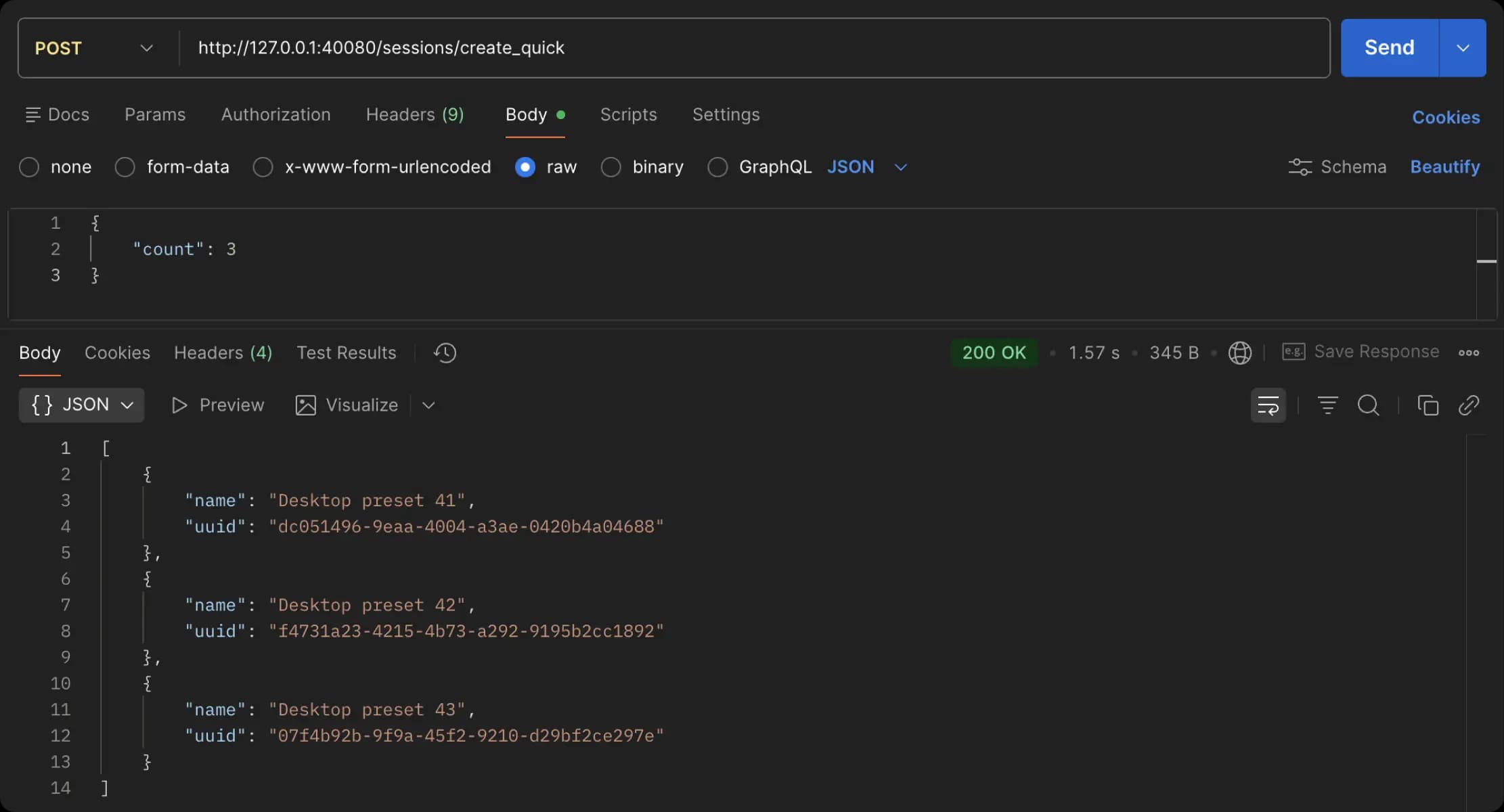Click the Send button
Screen dimensions: 1504x812
tap(1389, 48)
